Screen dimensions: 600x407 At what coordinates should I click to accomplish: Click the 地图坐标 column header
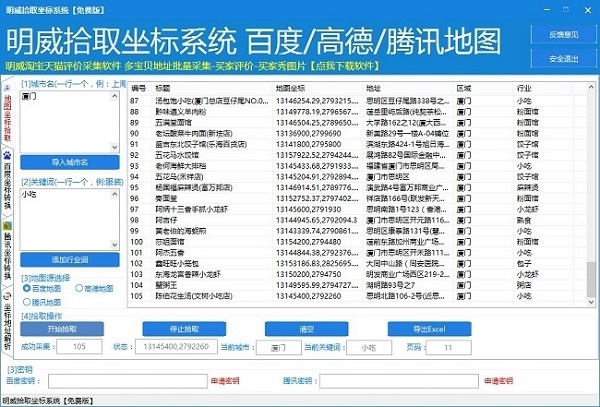(x=318, y=88)
